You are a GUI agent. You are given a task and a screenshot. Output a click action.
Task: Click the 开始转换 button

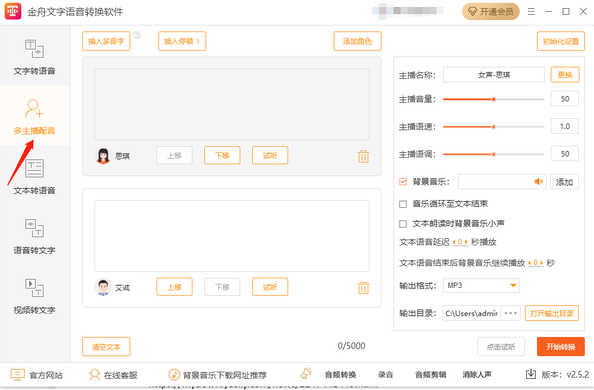[561, 346]
